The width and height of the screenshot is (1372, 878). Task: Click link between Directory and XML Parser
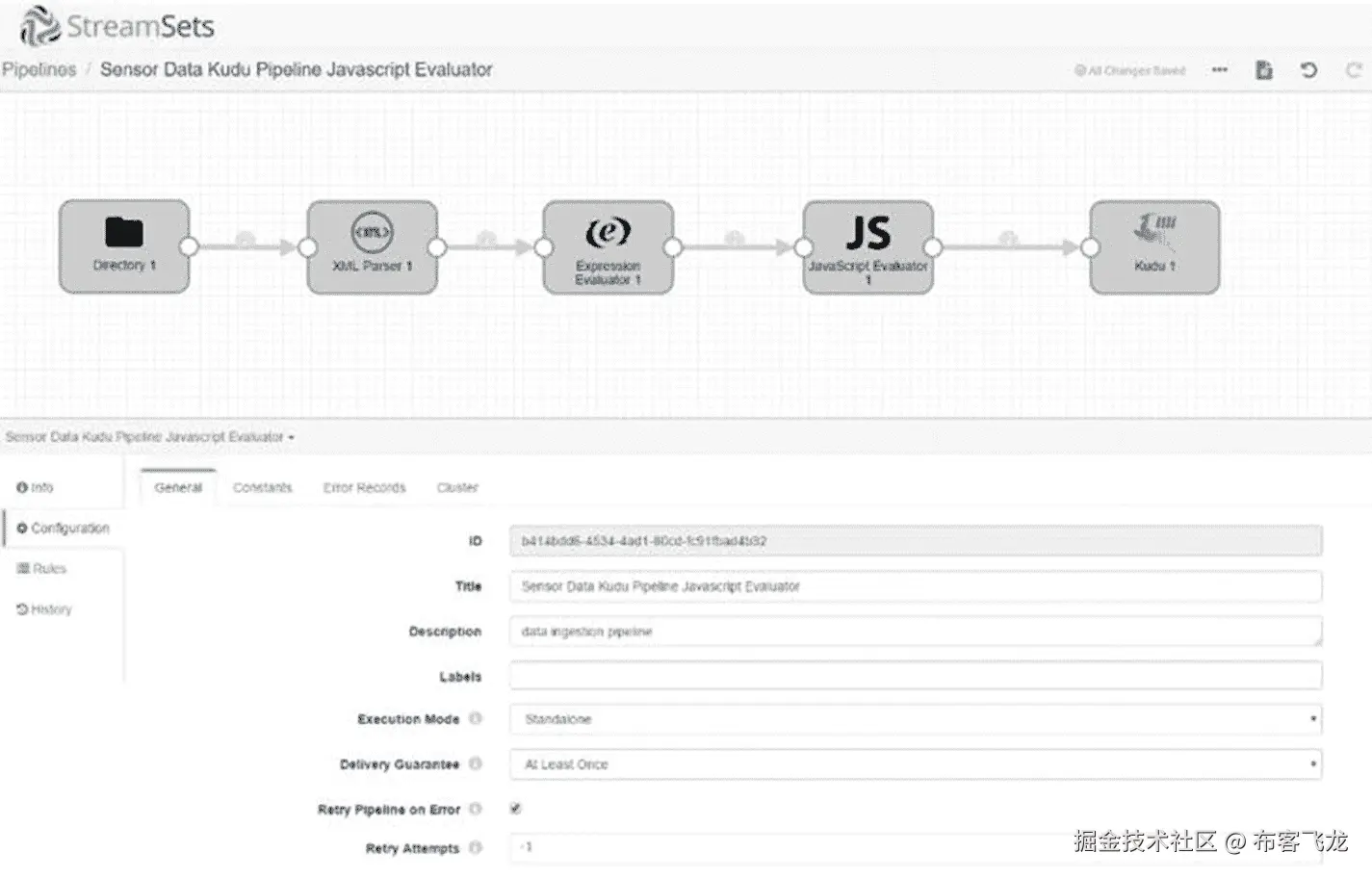tap(246, 246)
